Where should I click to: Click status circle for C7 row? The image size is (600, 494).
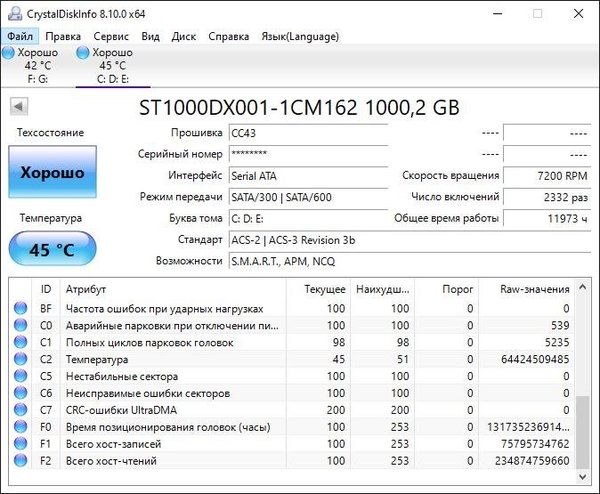[20, 409]
